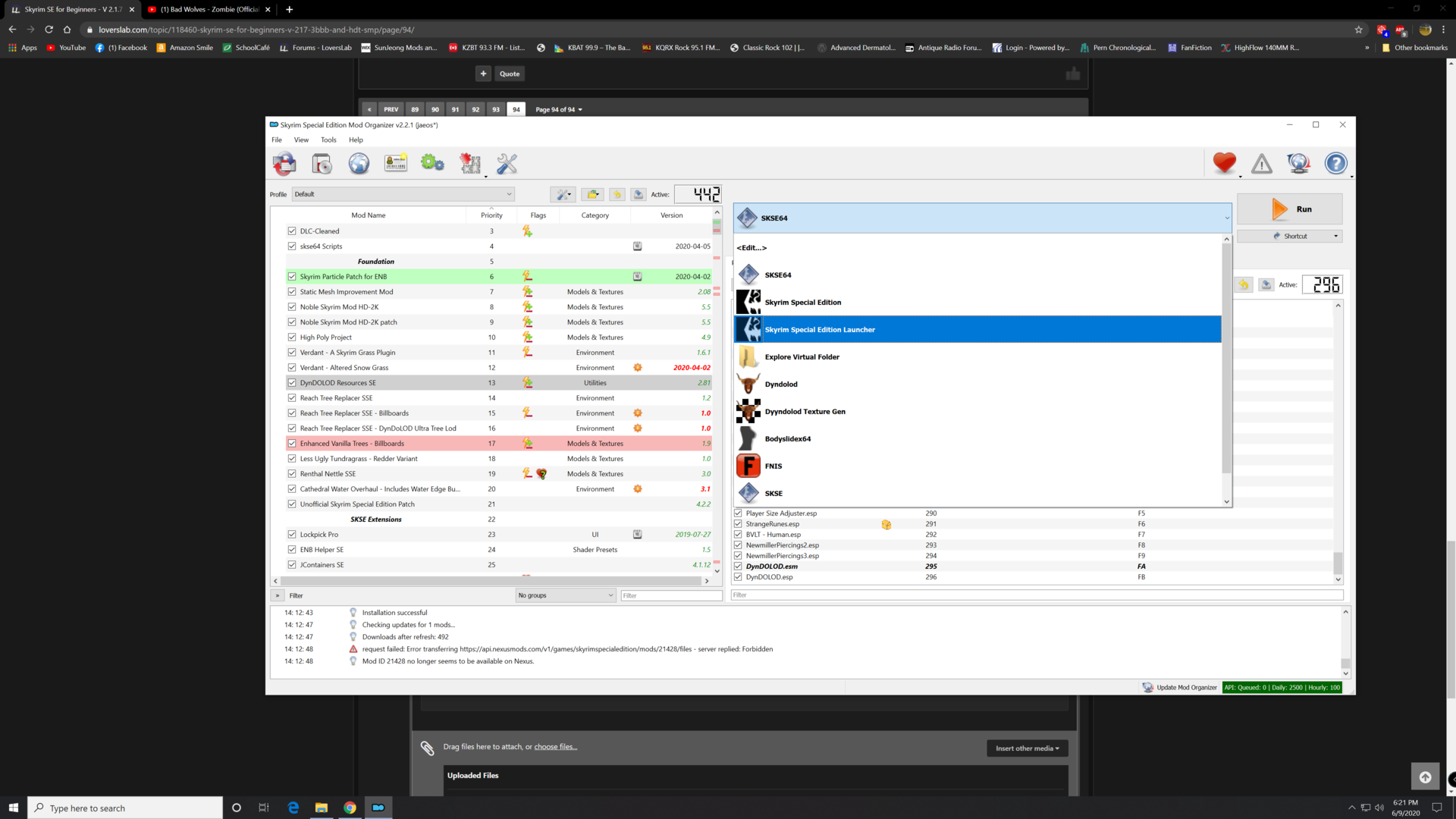
Task: Open the File menu
Action: pyautogui.click(x=277, y=140)
